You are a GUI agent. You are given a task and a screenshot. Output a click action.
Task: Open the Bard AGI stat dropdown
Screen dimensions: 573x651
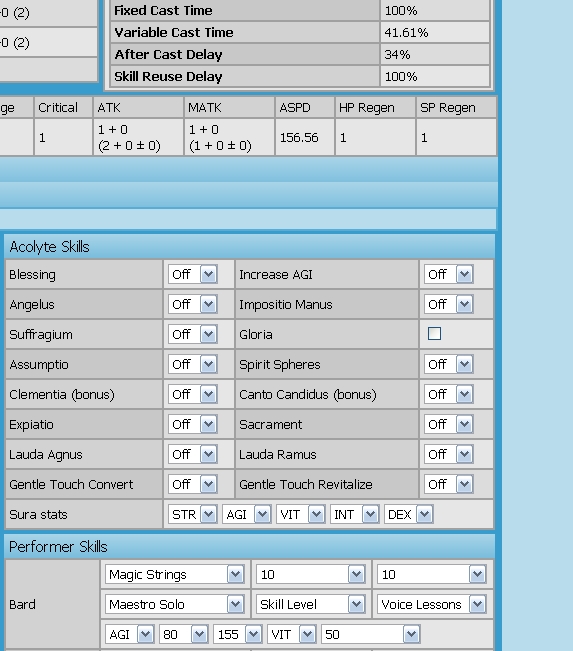(x=130, y=634)
